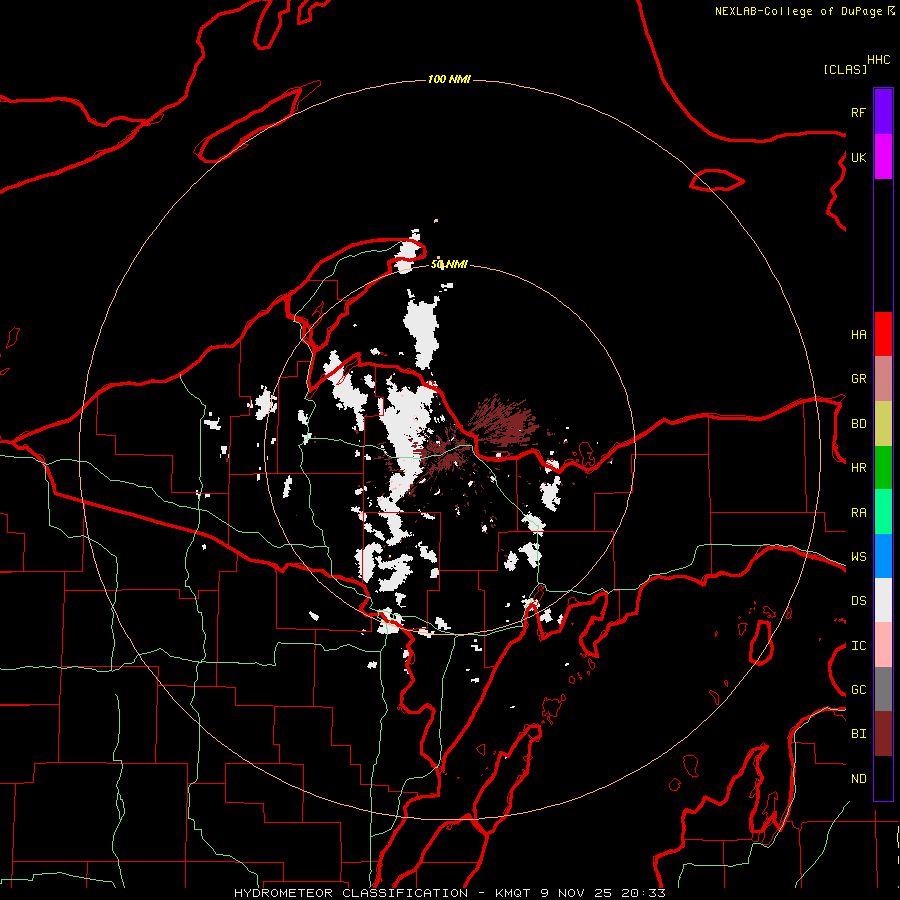Pick the dark brown BI legend swatch
900x900 pixels.
pyautogui.click(x=883, y=734)
